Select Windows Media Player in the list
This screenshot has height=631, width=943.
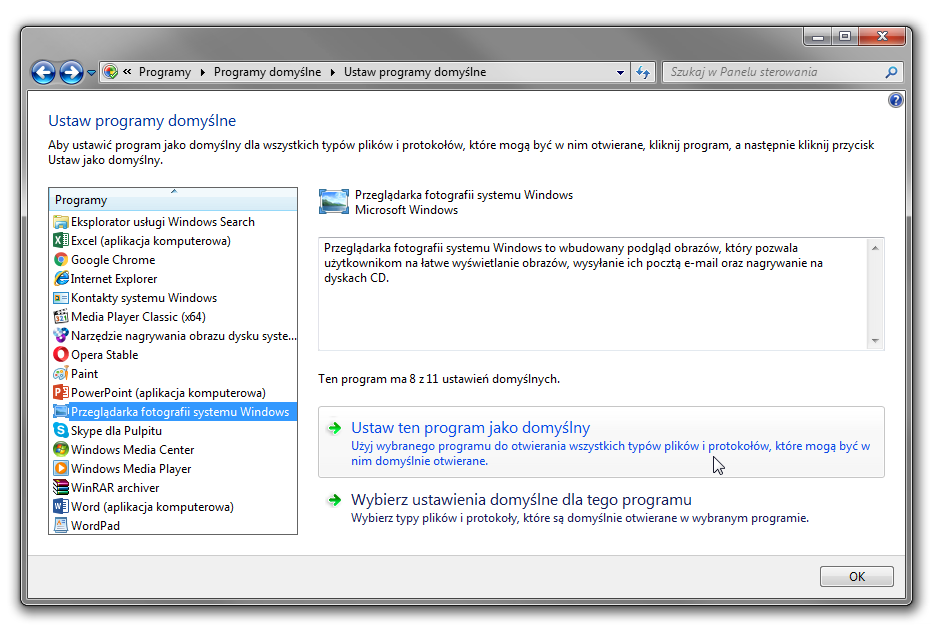click(x=173, y=469)
